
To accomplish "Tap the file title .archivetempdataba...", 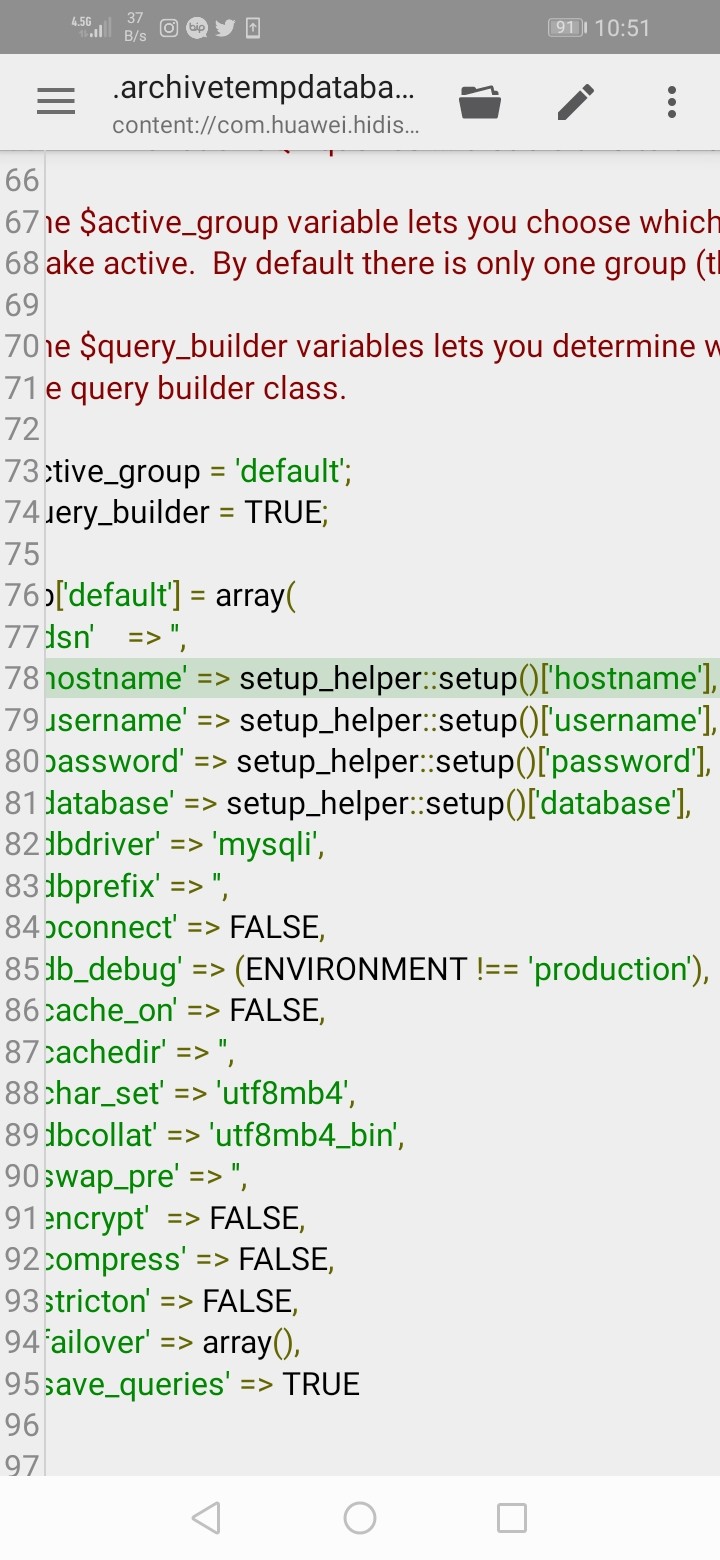I will tap(264, 89).
